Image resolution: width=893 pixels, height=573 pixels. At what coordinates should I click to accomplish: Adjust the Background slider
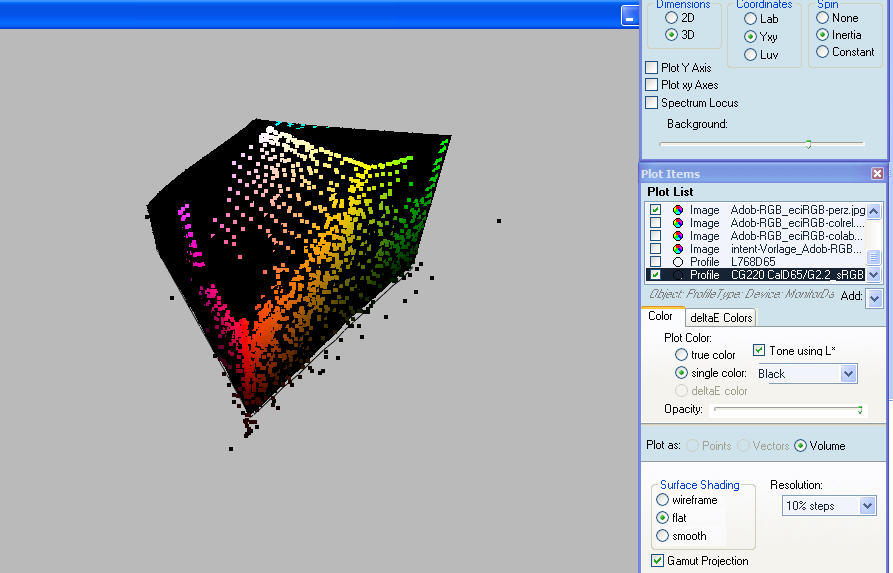[x=808, y=144]
